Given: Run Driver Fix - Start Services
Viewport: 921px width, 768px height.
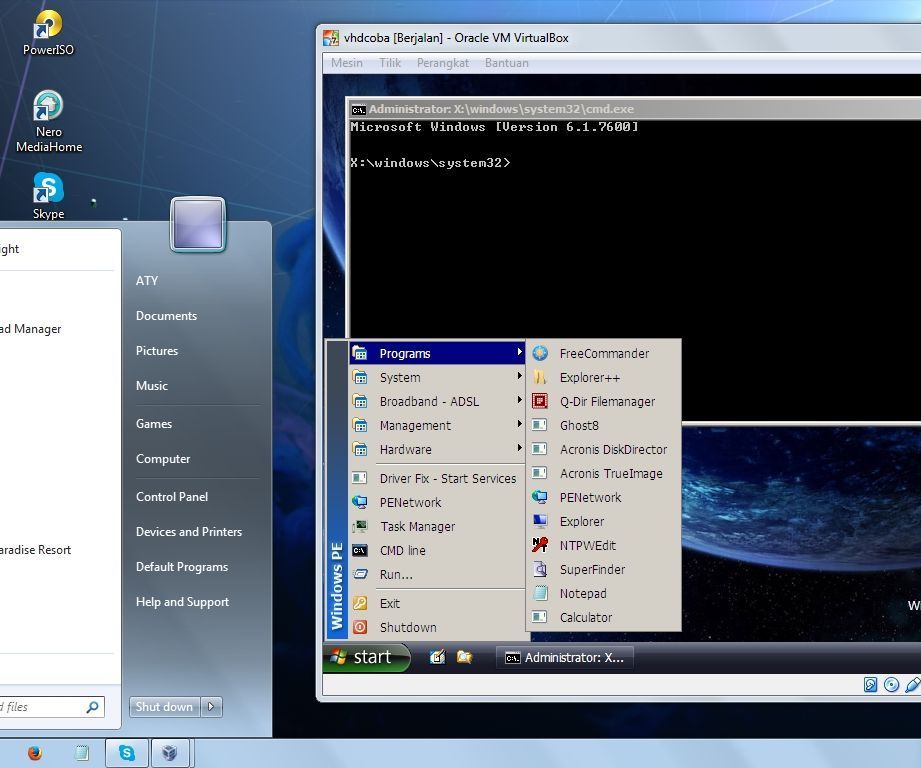Looking at the screenshot, I should tap(436, 479).
